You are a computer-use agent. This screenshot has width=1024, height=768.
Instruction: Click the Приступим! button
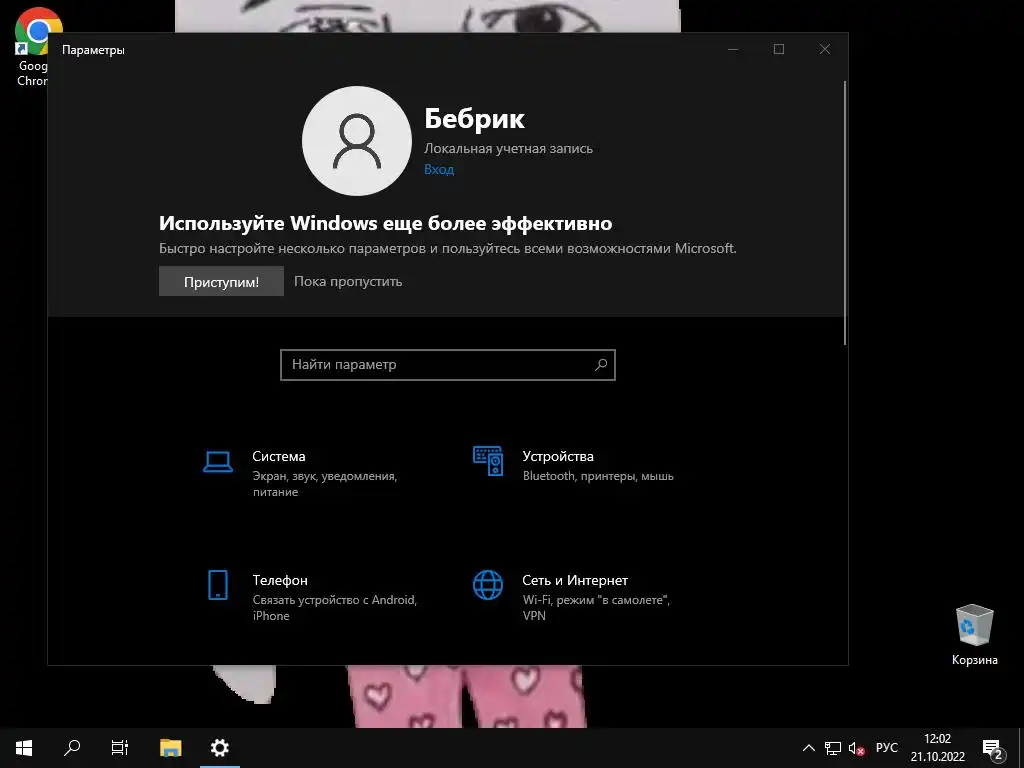[x=221, y=281]
